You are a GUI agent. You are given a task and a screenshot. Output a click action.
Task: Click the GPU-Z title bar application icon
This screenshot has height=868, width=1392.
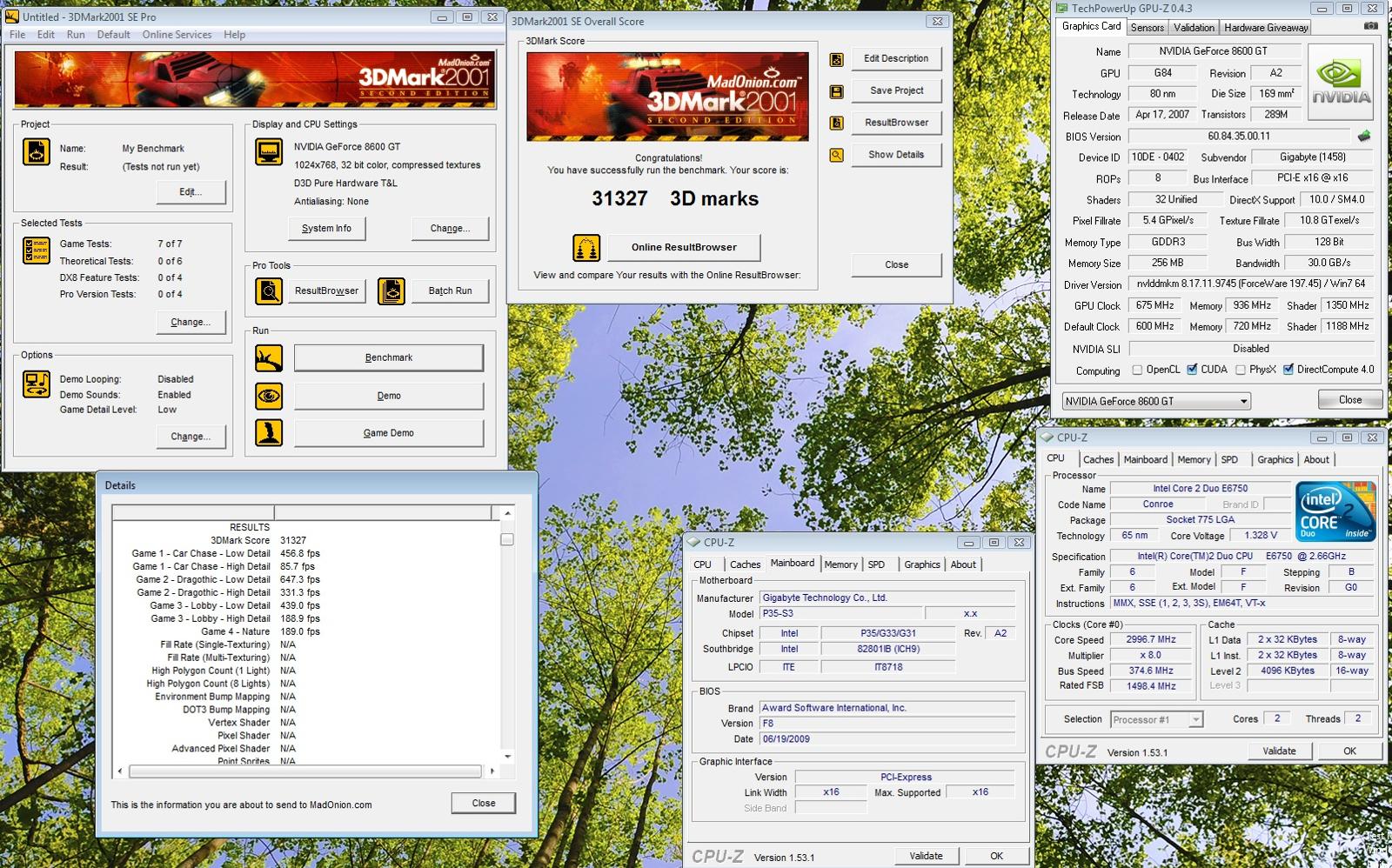[x=1061, y=8]
